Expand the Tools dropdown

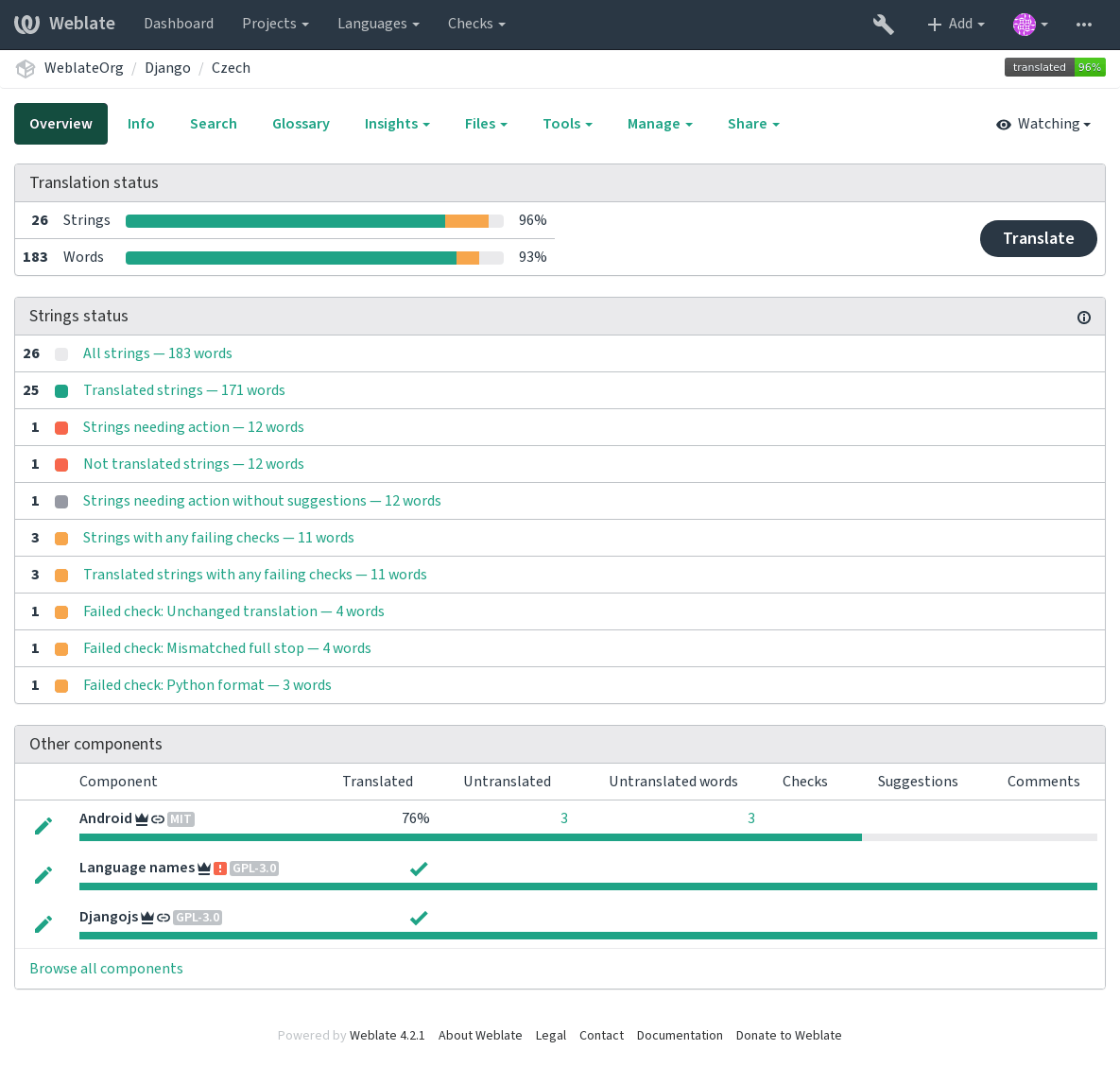click(x=567, y=124)
